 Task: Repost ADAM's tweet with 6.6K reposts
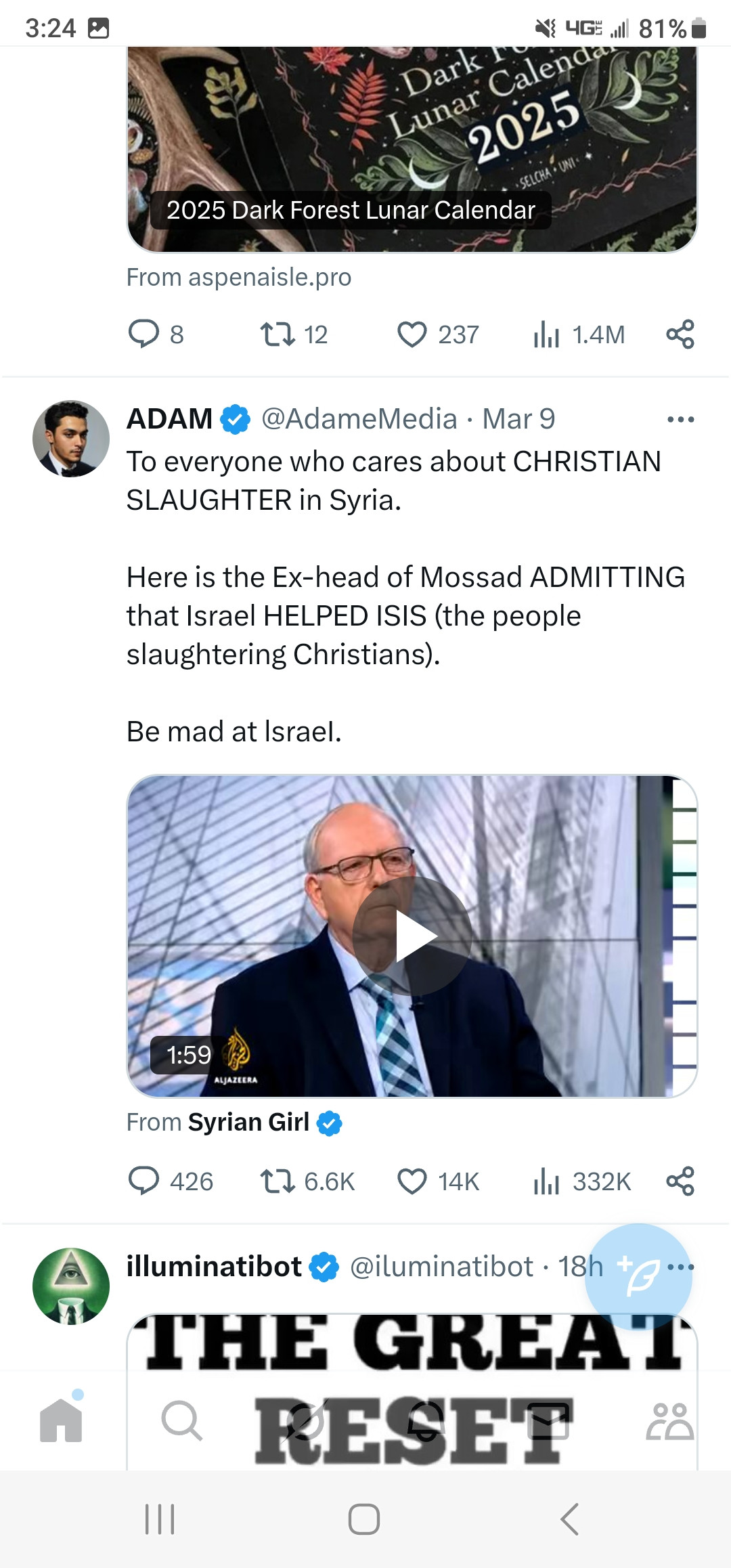coord(278,1181)
